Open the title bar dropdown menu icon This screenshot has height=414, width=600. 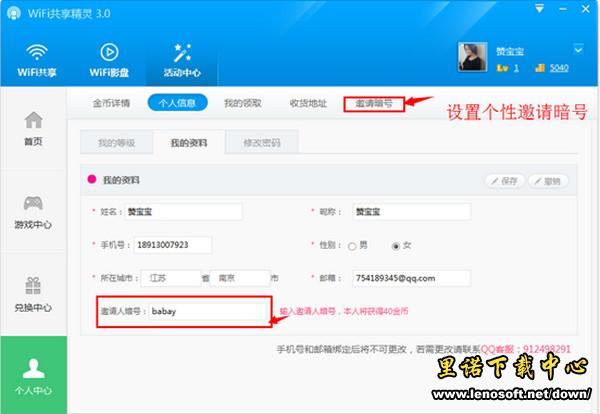[540, 8]
